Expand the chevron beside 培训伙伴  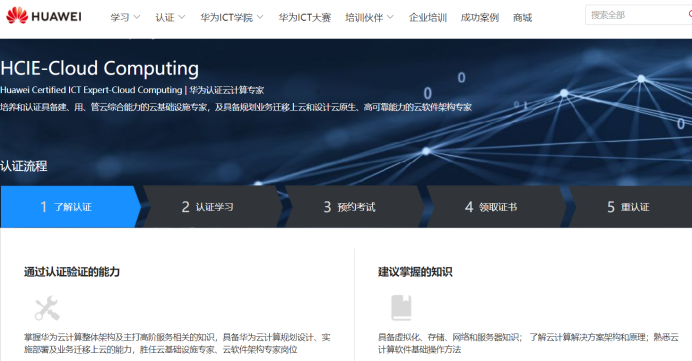coord(390,17)
